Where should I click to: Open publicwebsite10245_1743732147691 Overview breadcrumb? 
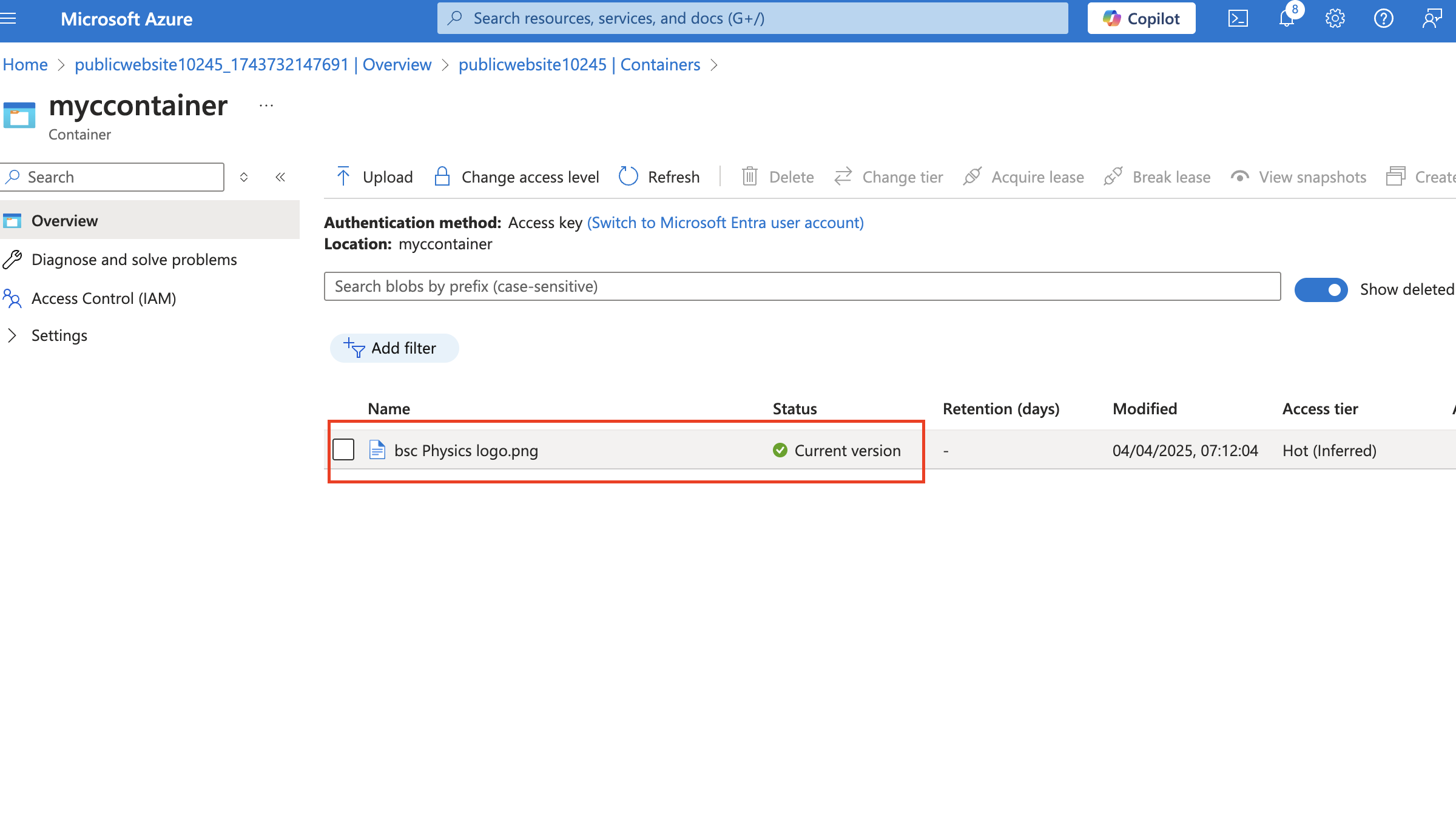coord(253,64)
